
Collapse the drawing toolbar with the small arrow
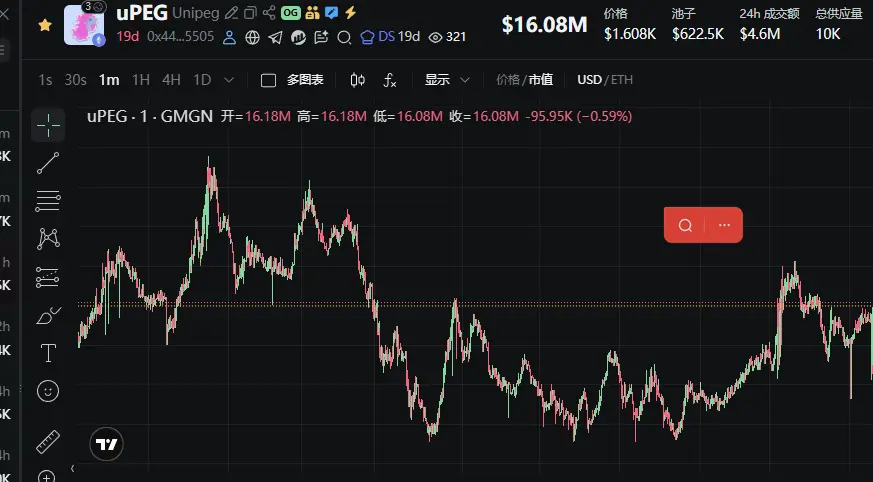[x=72, y=469]
